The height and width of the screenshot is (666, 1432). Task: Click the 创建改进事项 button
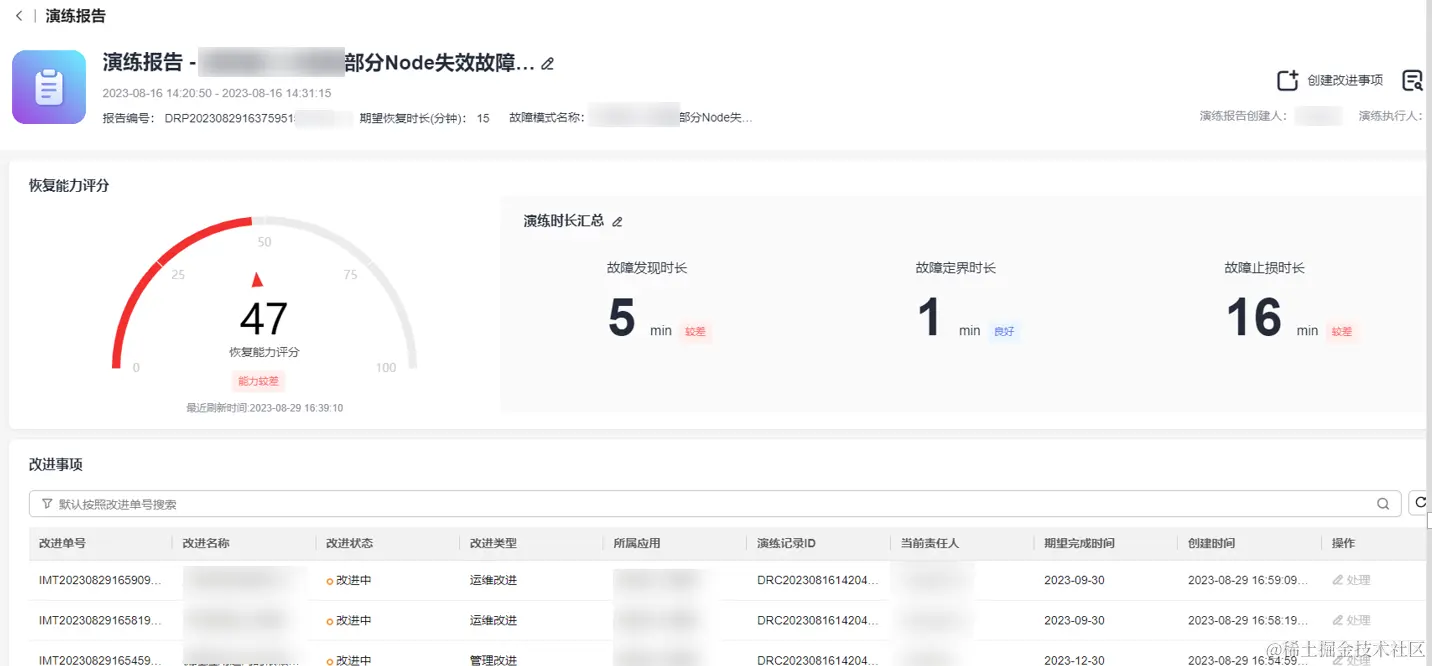pos(1330,80)
